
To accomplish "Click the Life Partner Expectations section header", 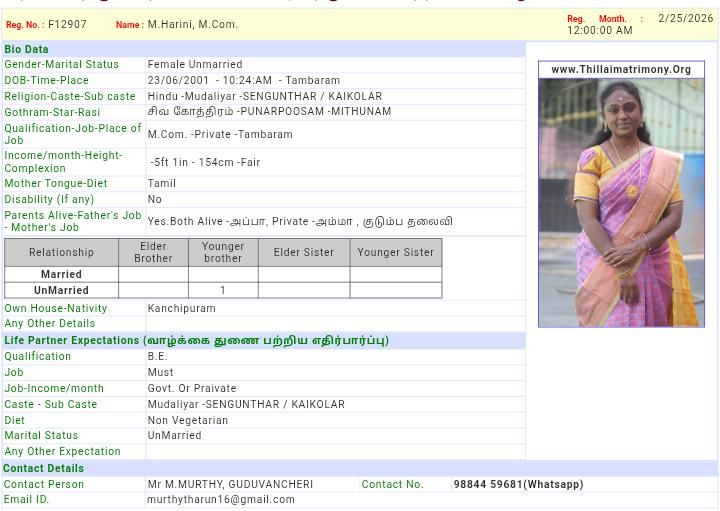I will tap(196, 341).
